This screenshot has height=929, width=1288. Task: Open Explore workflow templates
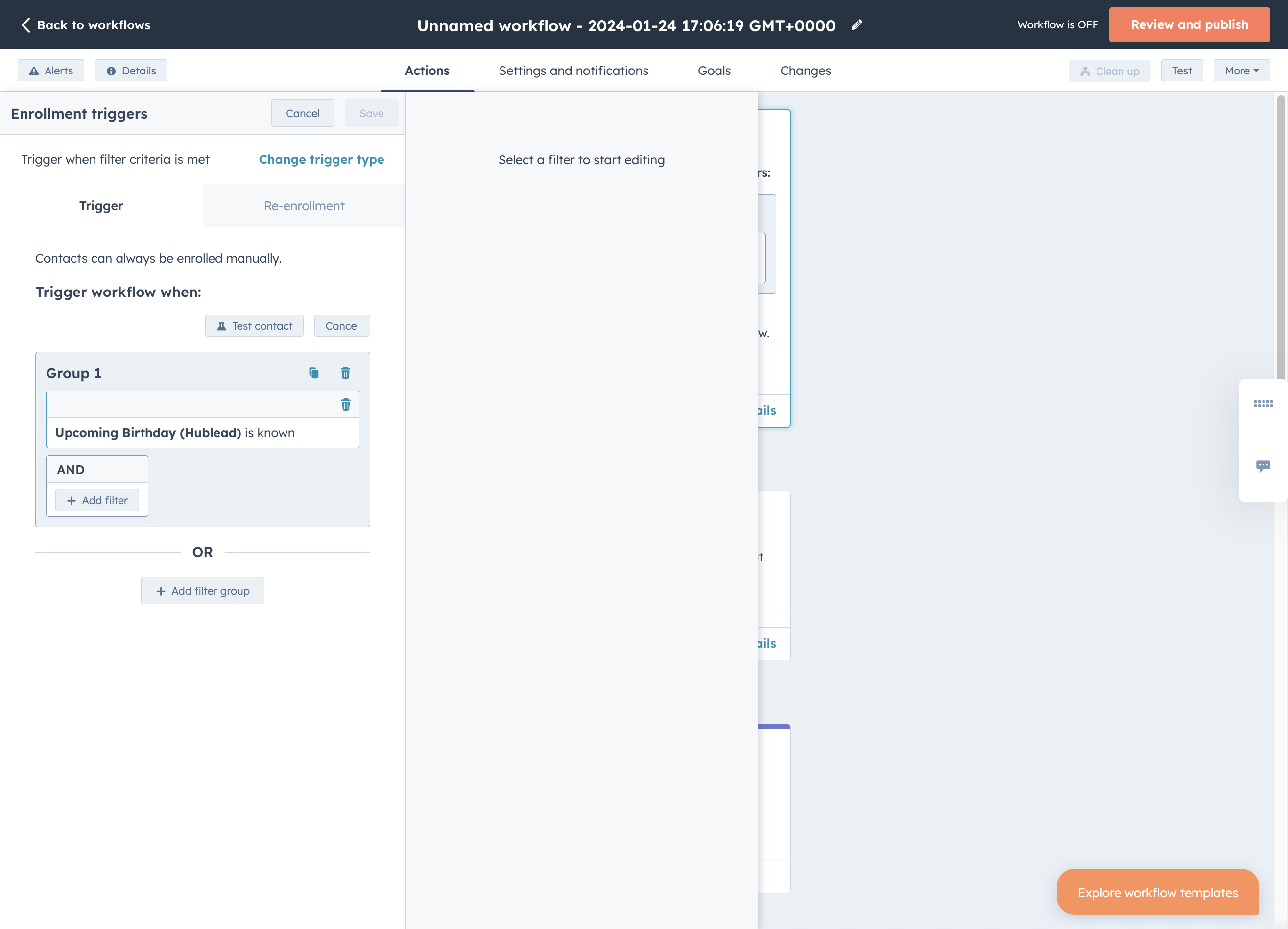1157,892
